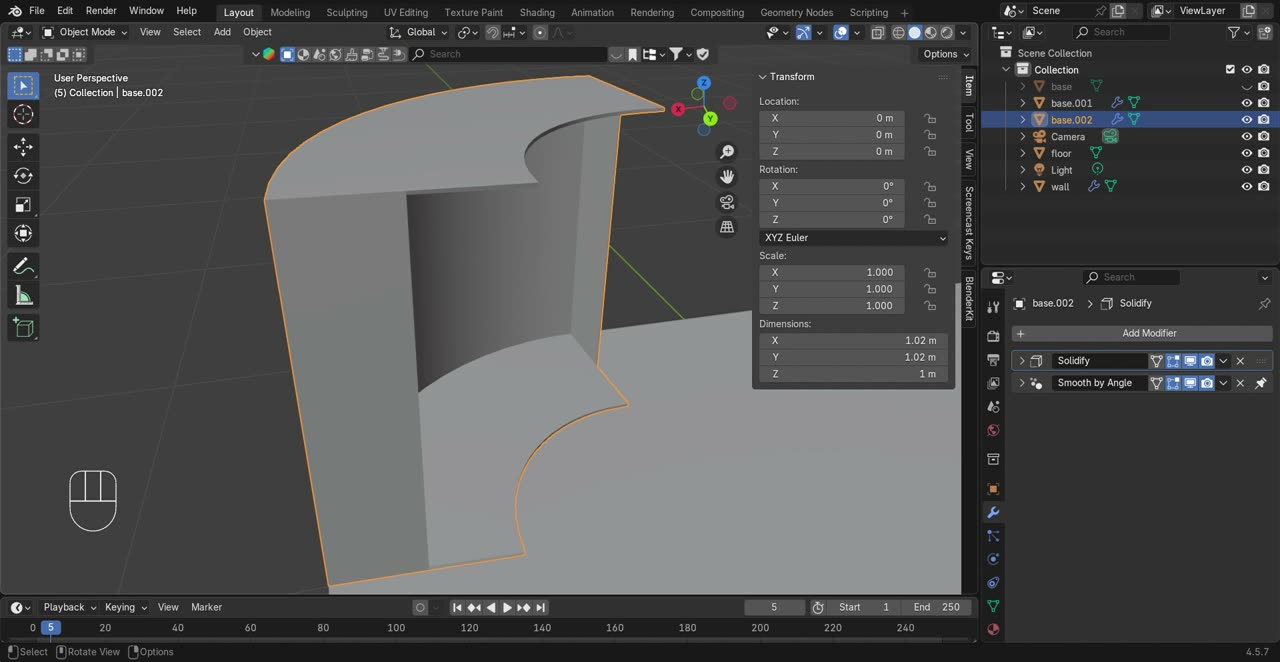This screenshot has height=662, width=1280.
Task: Open the Item sidebar tab
Action: [x=968, y=86]
